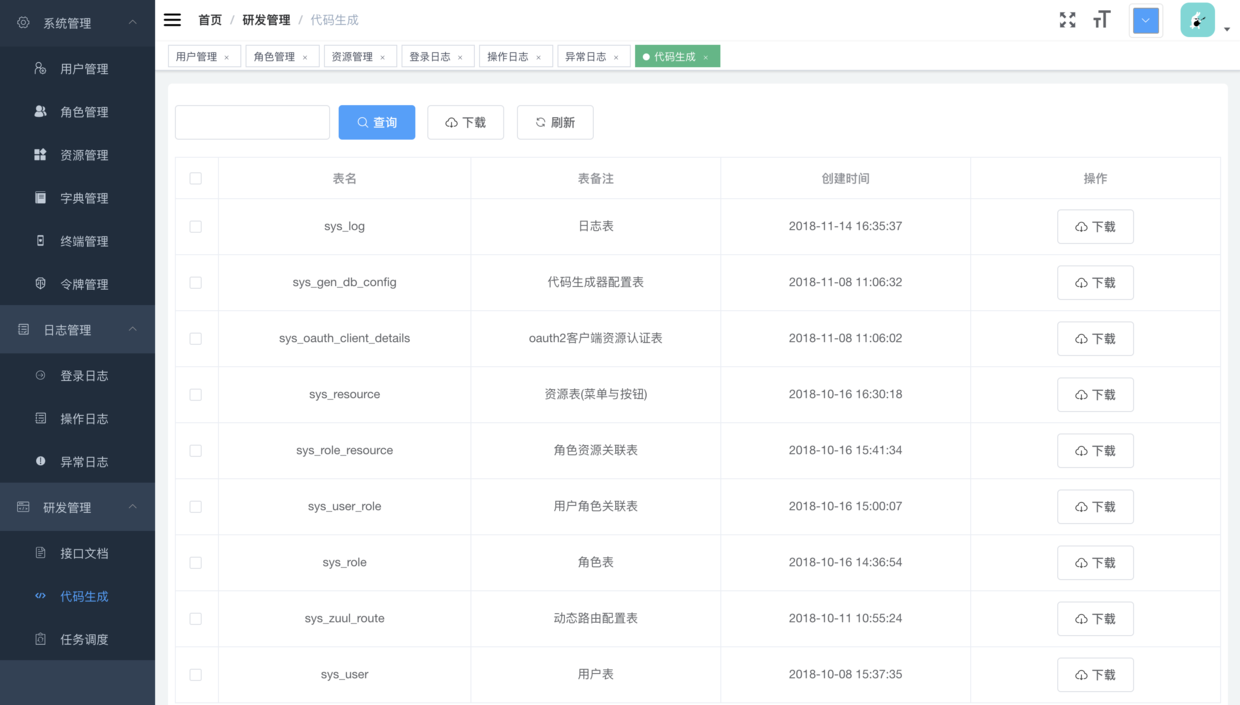Image resolution: width=1240 pixels, height=705 pixels.
Task: Check the sys_log row checkbox
Action: click(195, 227)
